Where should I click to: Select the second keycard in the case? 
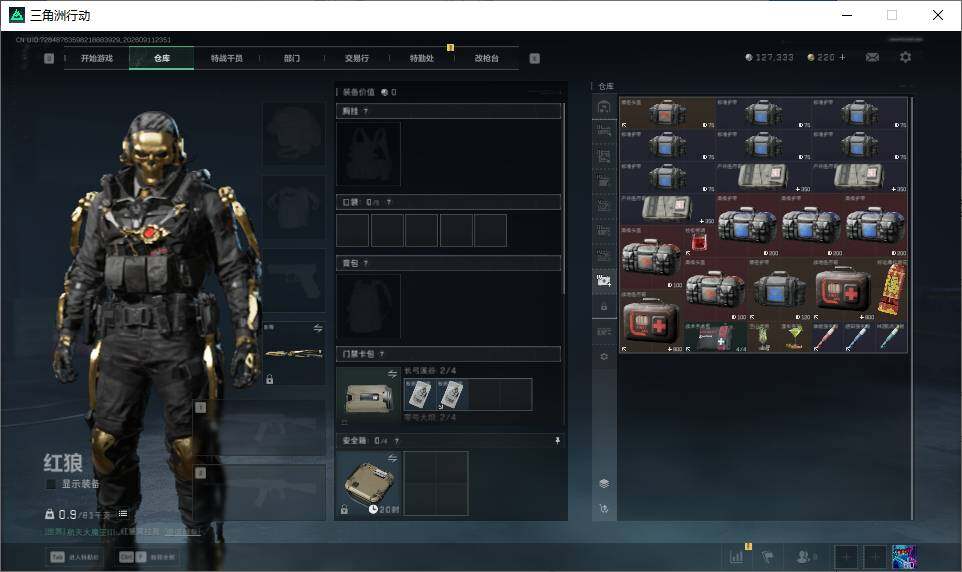click(452, 395)
